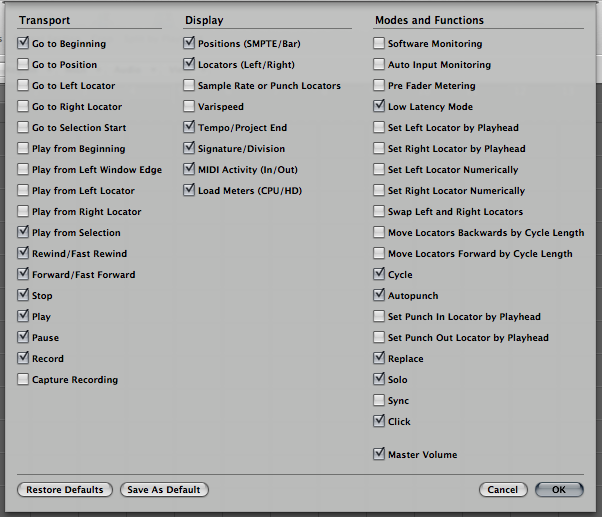Check the Varispeed display option
The height and width of the screenshot is (517, 602).
(x=190, y=107)
